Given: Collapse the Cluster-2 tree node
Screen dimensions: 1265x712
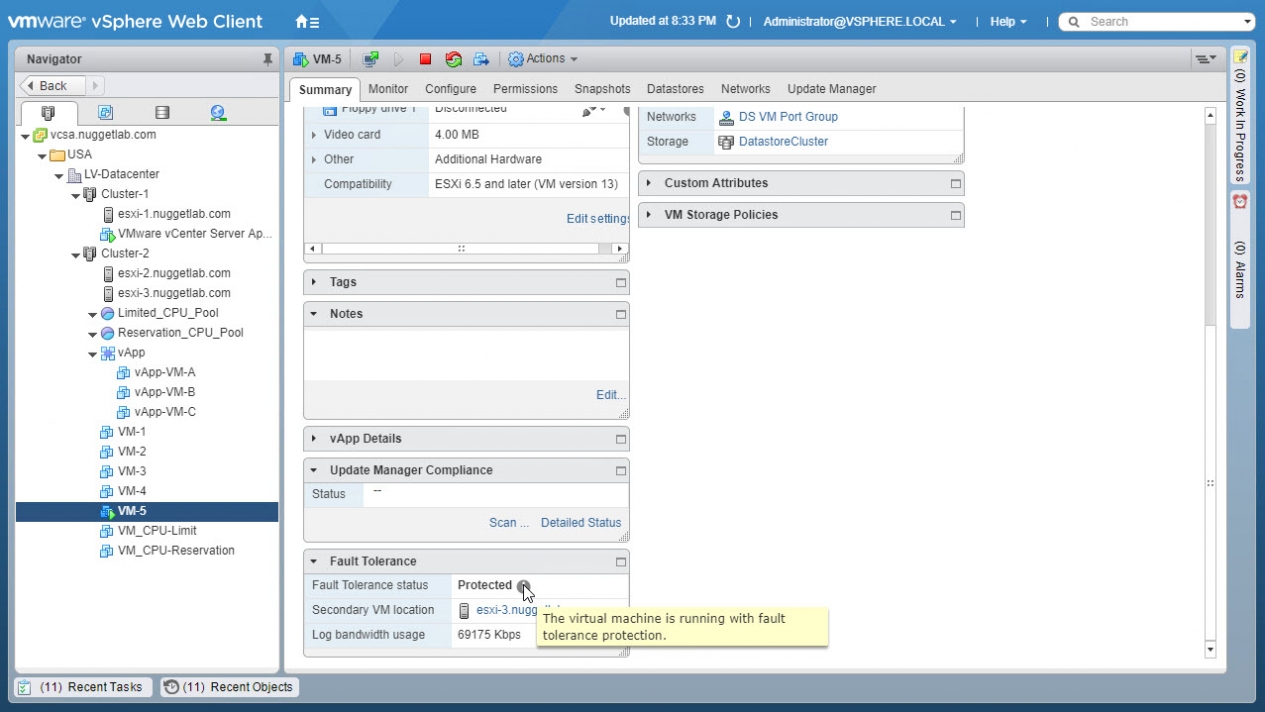Looking at the screenshot, I should click(x=77, y=254).
